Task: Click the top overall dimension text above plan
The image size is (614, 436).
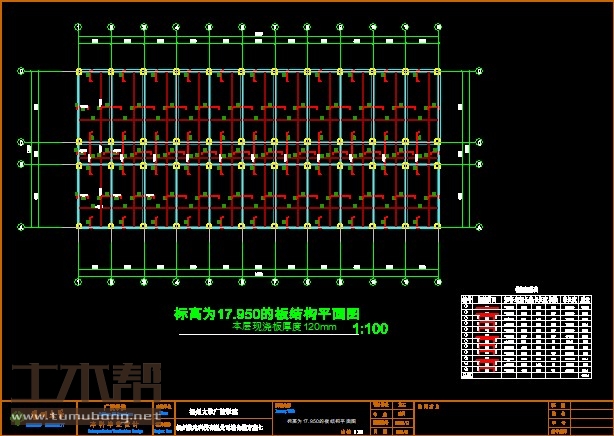Action: coord(258,33)
